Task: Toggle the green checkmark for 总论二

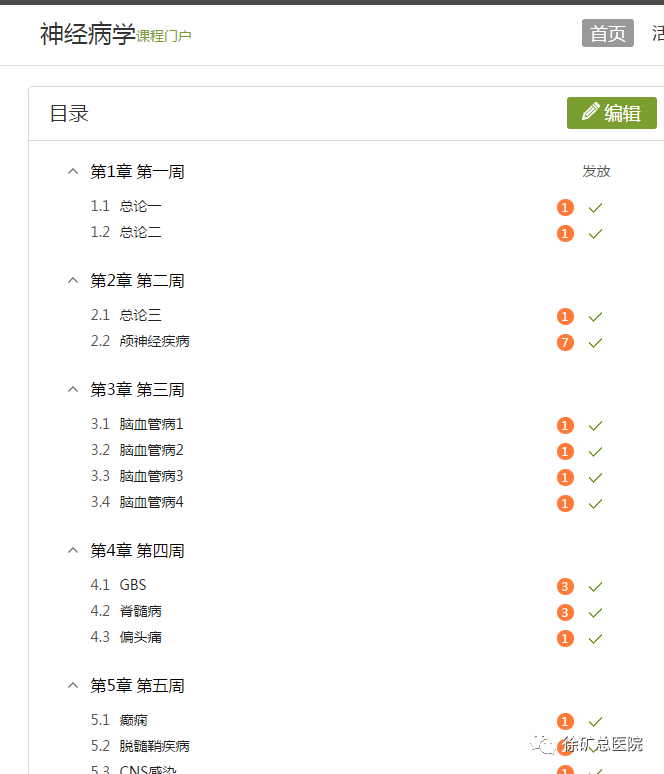Action: click(x=595, y=234)
